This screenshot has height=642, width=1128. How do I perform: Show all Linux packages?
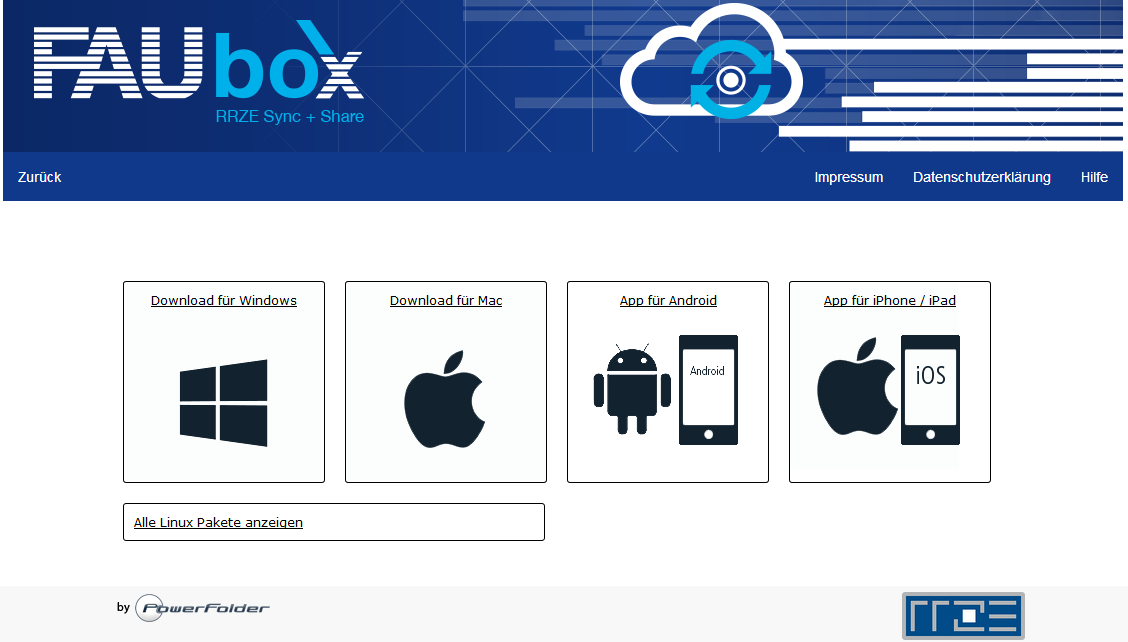pos(218,522)
